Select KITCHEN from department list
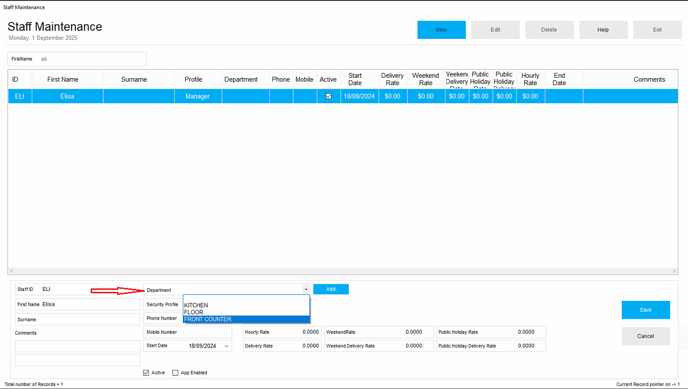Screen dimensions: 688x389 click(246, 305)
